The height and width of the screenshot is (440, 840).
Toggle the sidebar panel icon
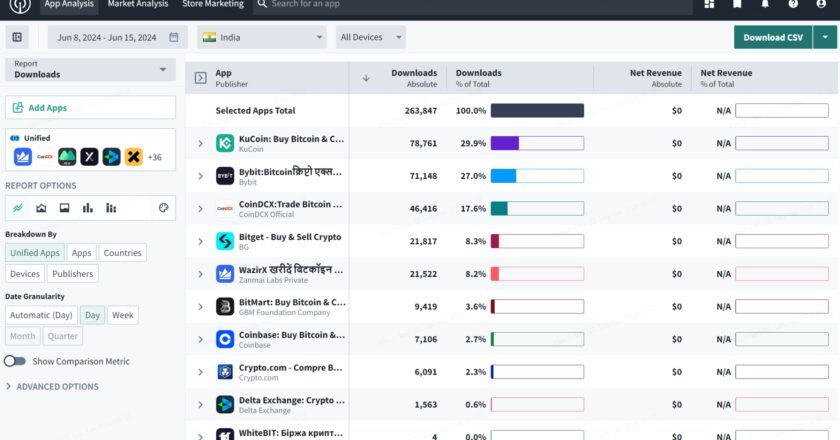coord(17,37)
